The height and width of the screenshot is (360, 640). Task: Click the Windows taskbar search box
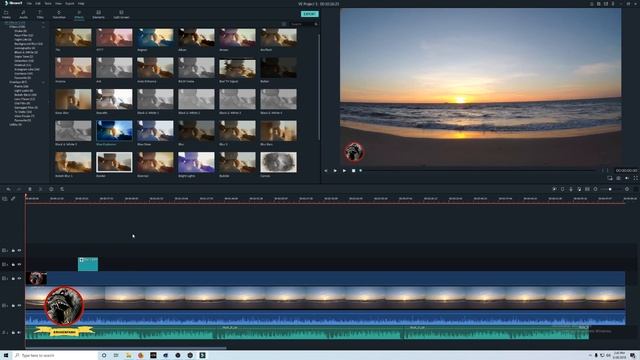click(x=54, y=356)
